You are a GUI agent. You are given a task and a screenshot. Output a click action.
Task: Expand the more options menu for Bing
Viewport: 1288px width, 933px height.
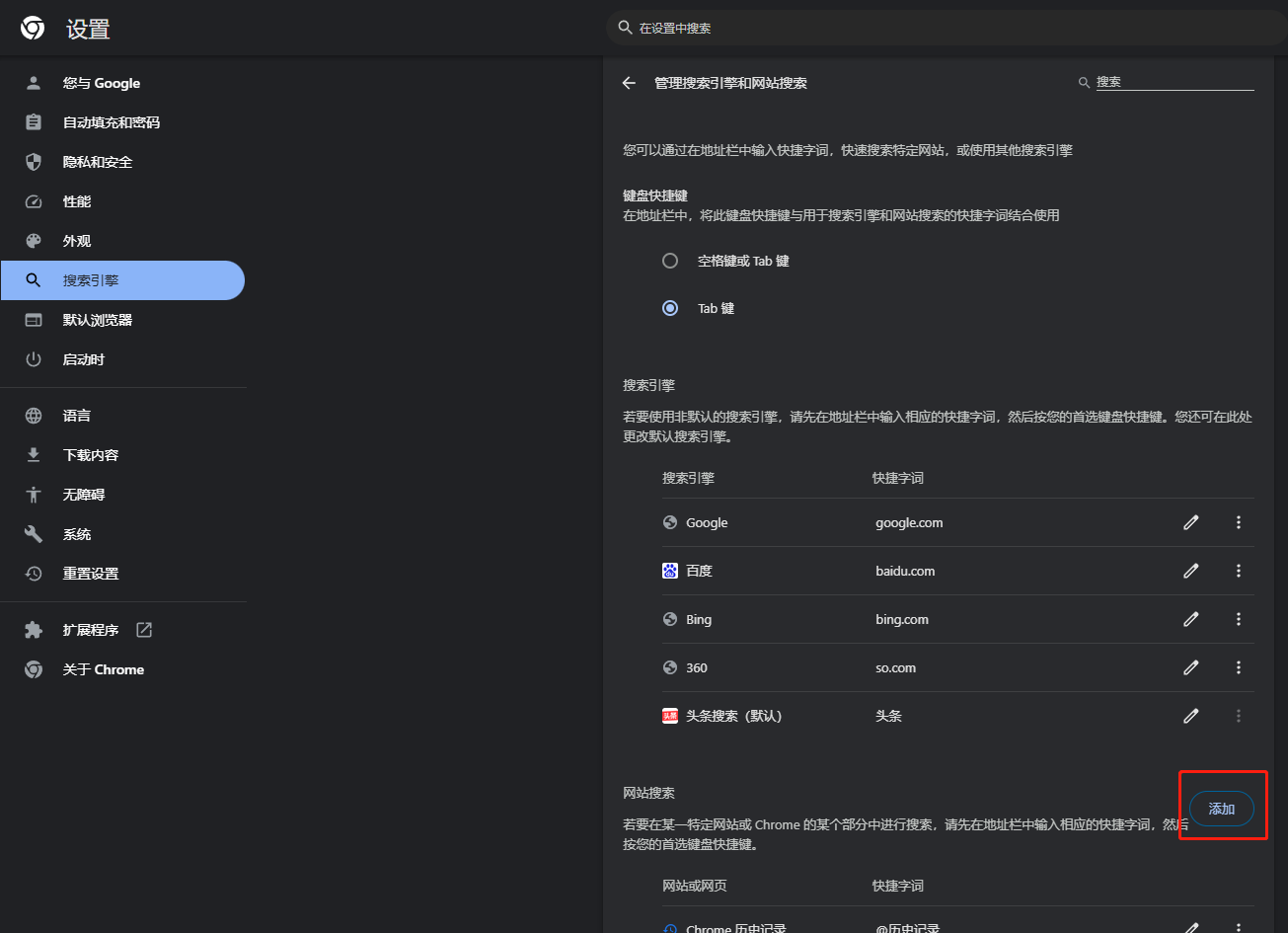(1239, 619)
